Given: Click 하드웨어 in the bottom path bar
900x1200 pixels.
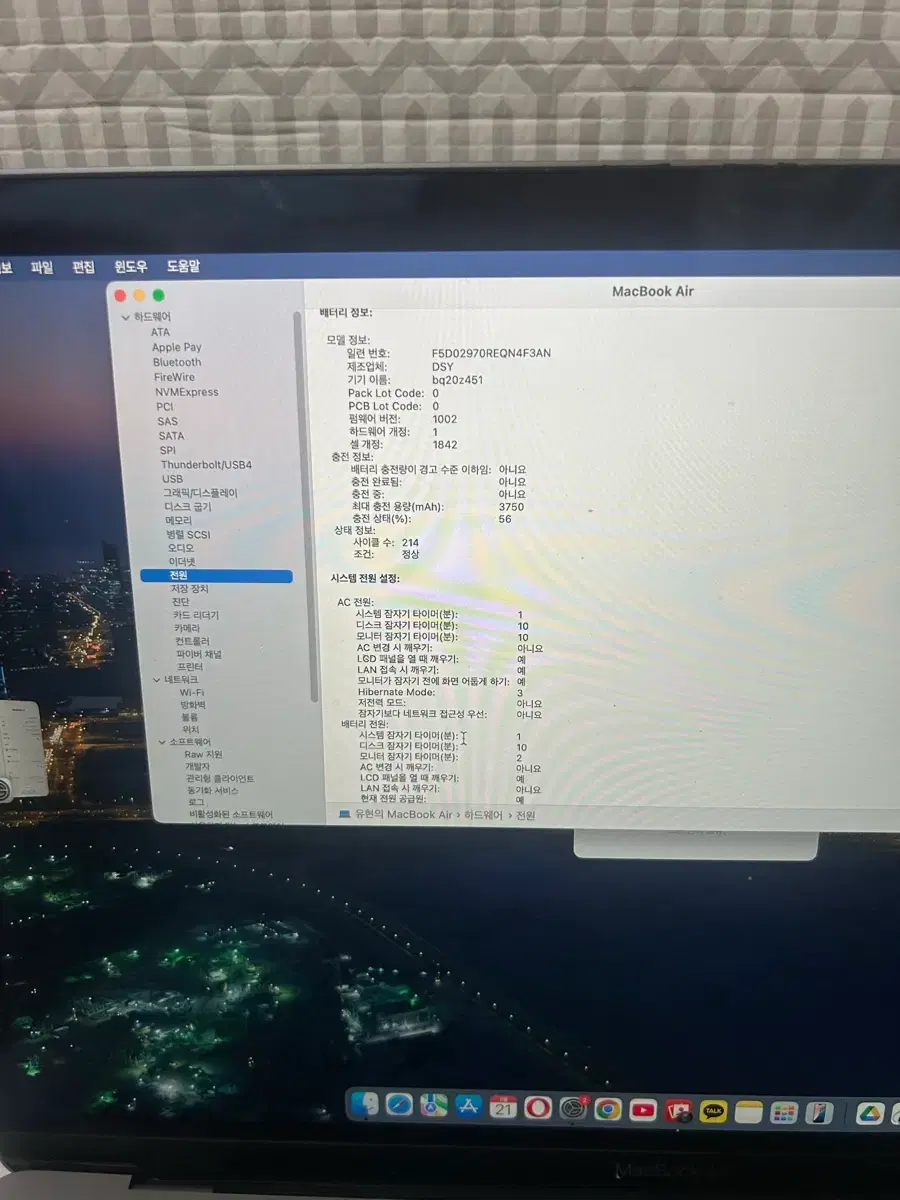Looking at the screenshot, I should (480, 815).
